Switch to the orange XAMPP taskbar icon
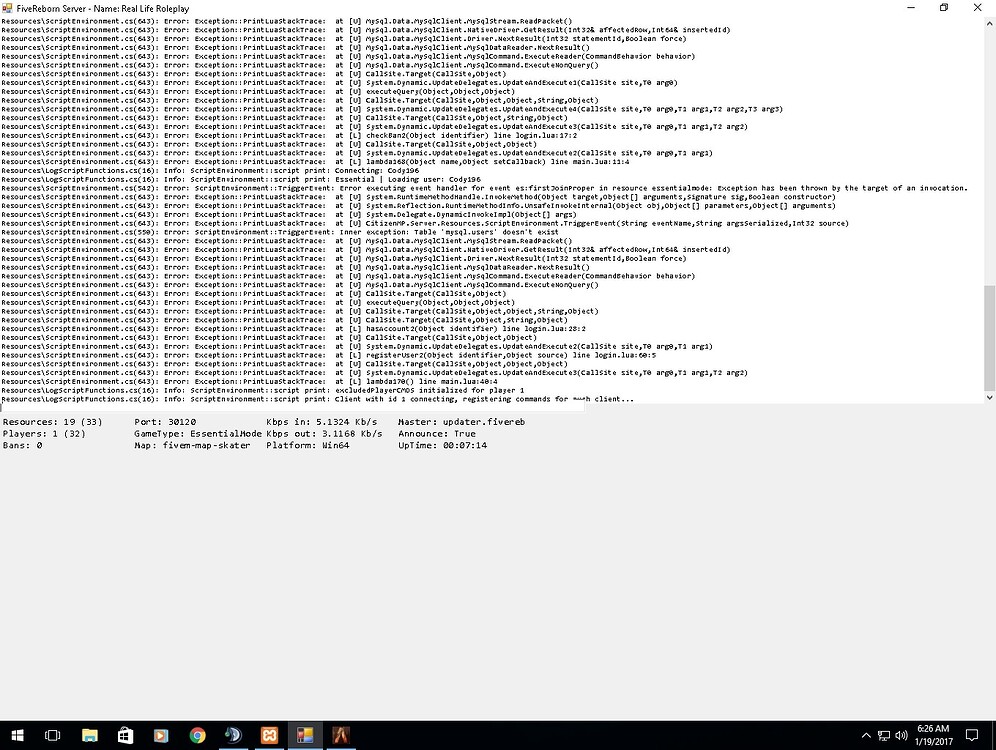996x750 pixels. 269,735
